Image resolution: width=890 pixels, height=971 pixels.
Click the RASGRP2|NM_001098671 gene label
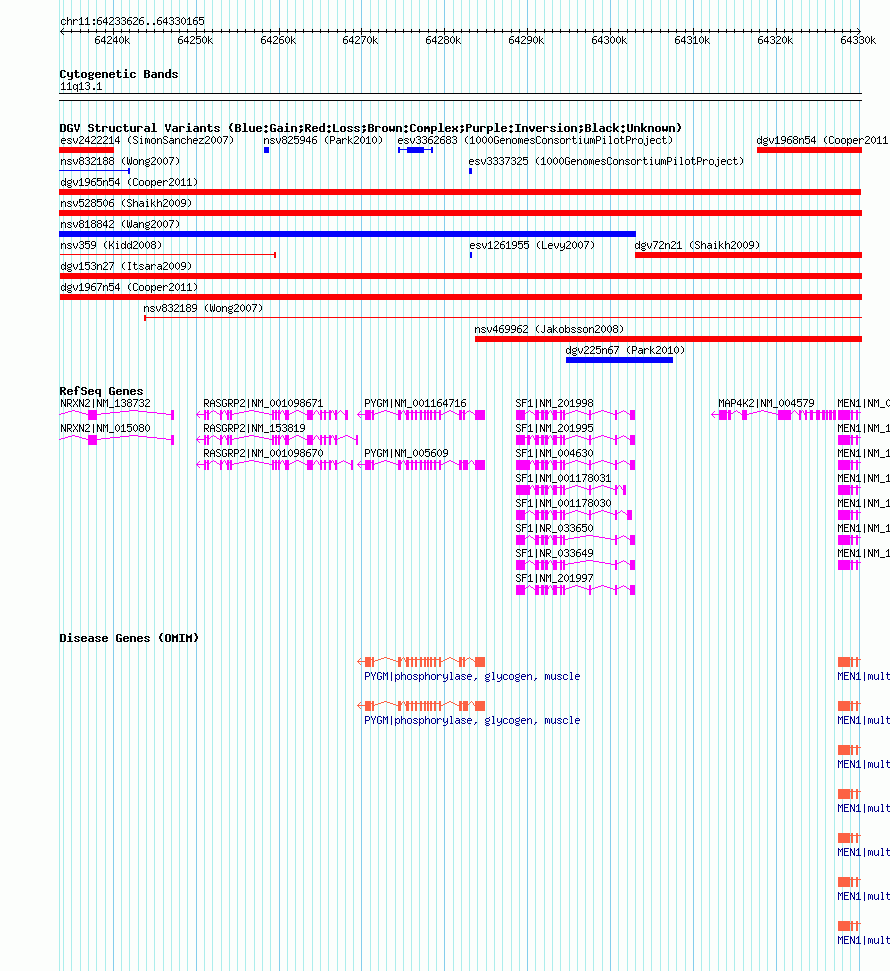coord(263,404)
